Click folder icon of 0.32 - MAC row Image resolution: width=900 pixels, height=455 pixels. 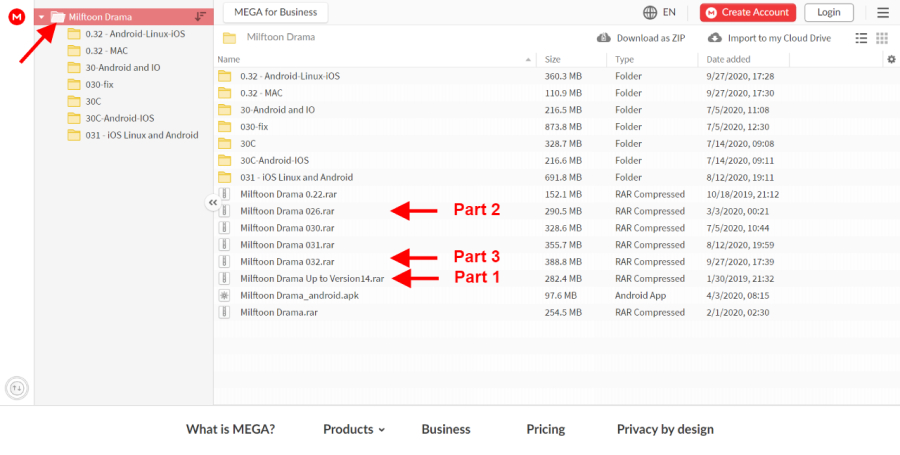pos(224,93)
